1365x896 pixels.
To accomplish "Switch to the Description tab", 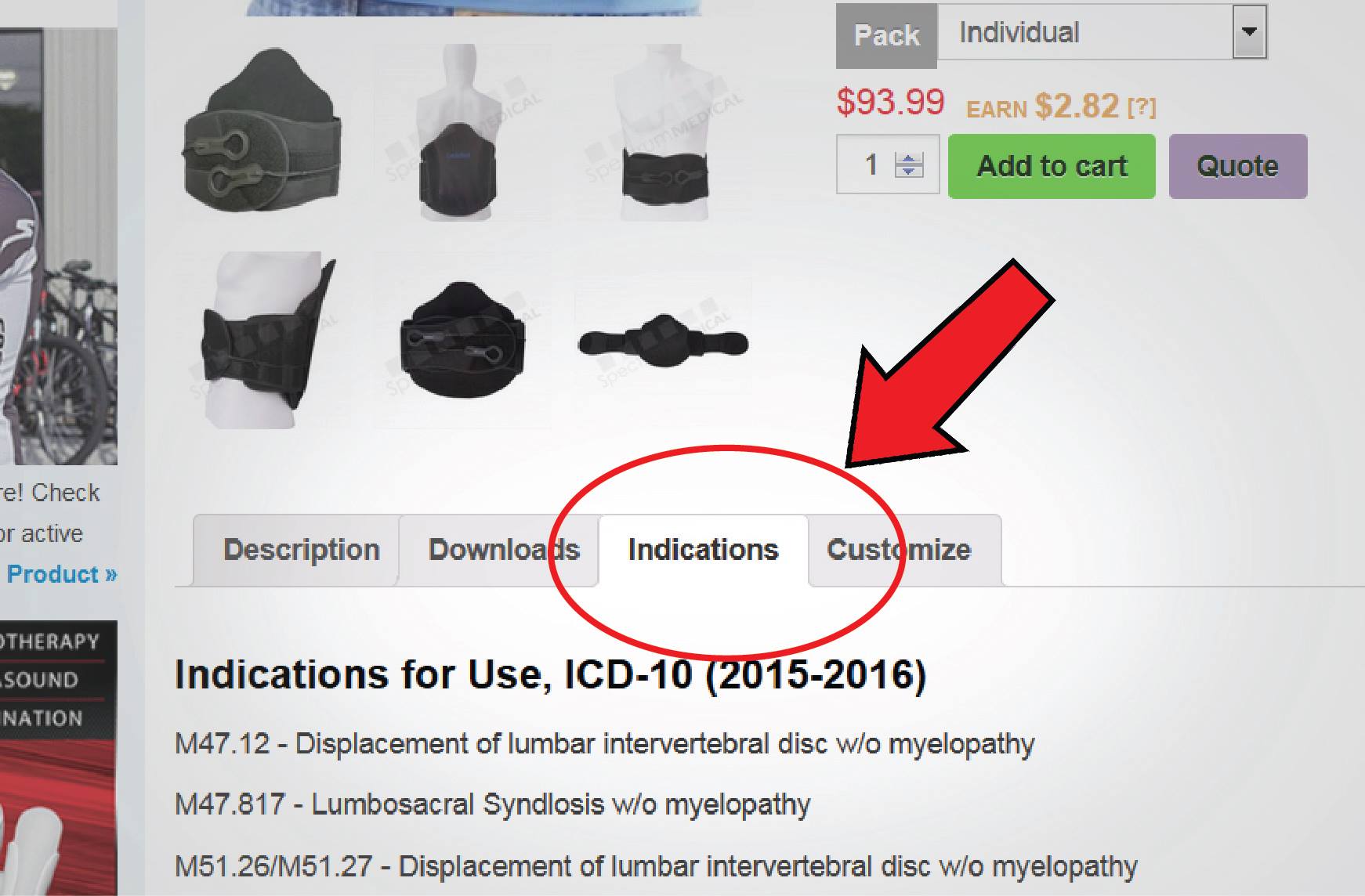I will [301, 550].
